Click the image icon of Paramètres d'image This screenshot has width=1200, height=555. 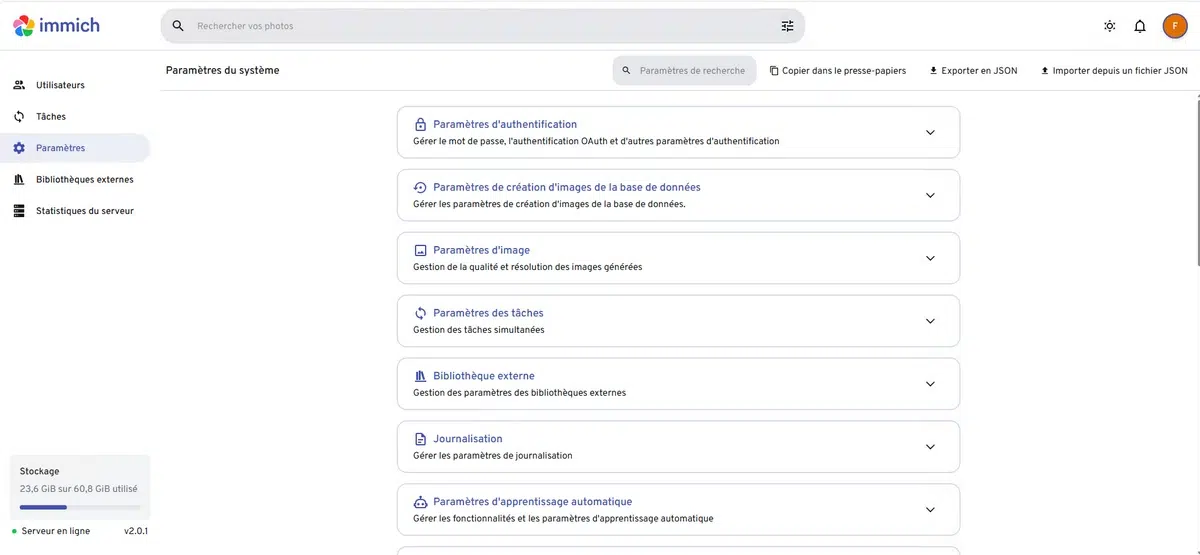click(x=420, y=251)
